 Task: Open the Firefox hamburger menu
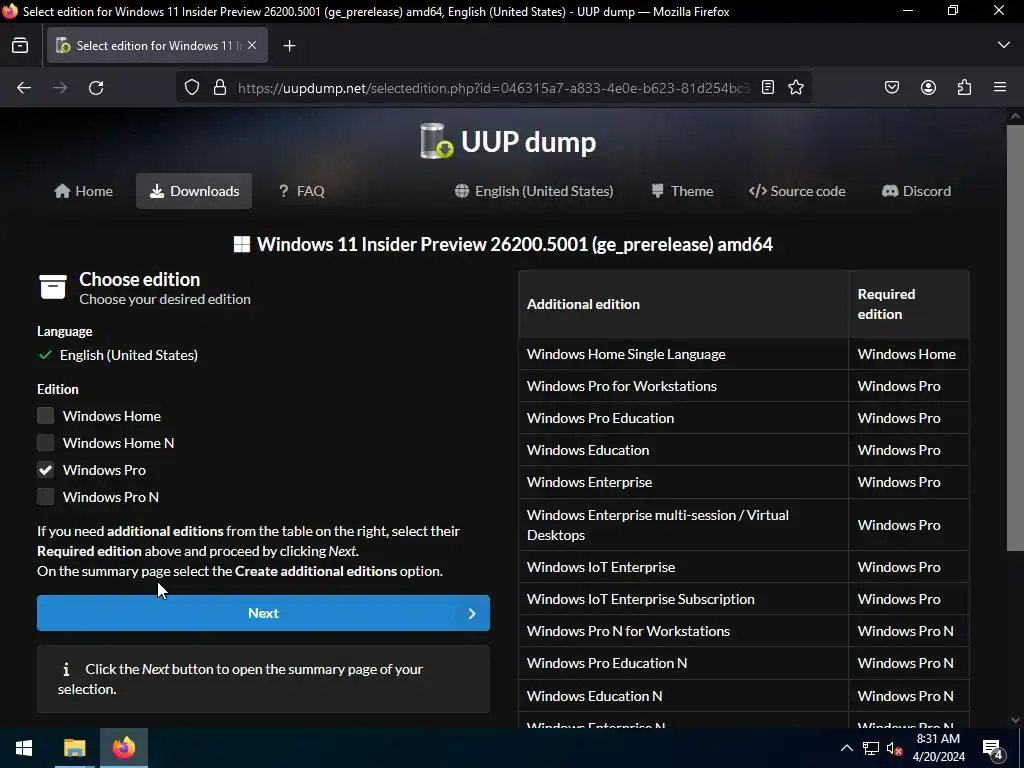click(x=1000, y=87)
